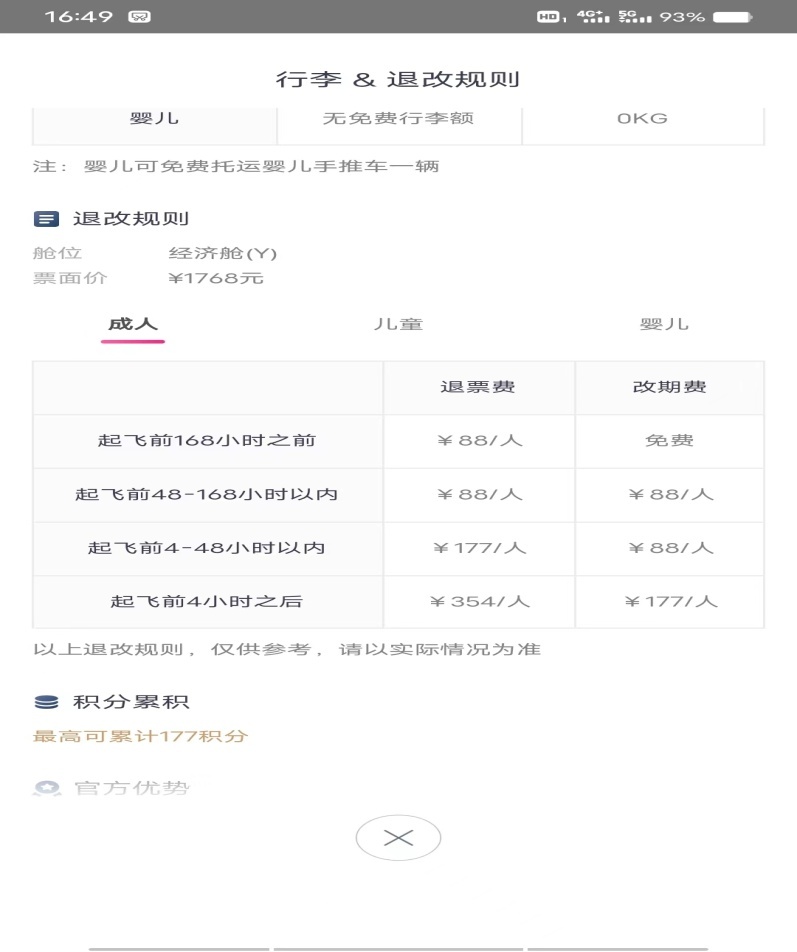The width and height of the screenshot is (797, 952).
Task: Close the baggage and refund rules popup
Action: tap(398, 838)
